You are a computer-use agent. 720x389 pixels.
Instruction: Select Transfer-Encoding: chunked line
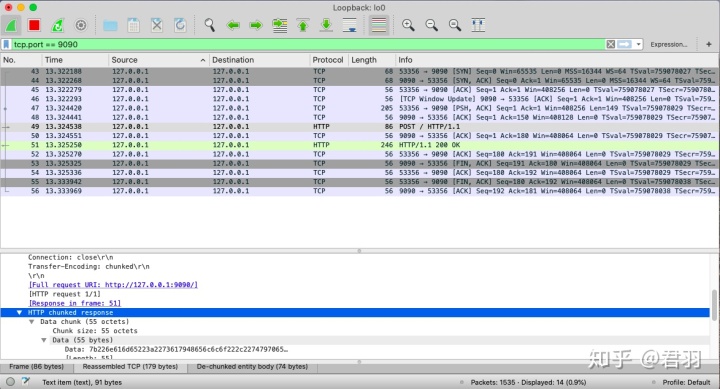[x=89, y=266]
